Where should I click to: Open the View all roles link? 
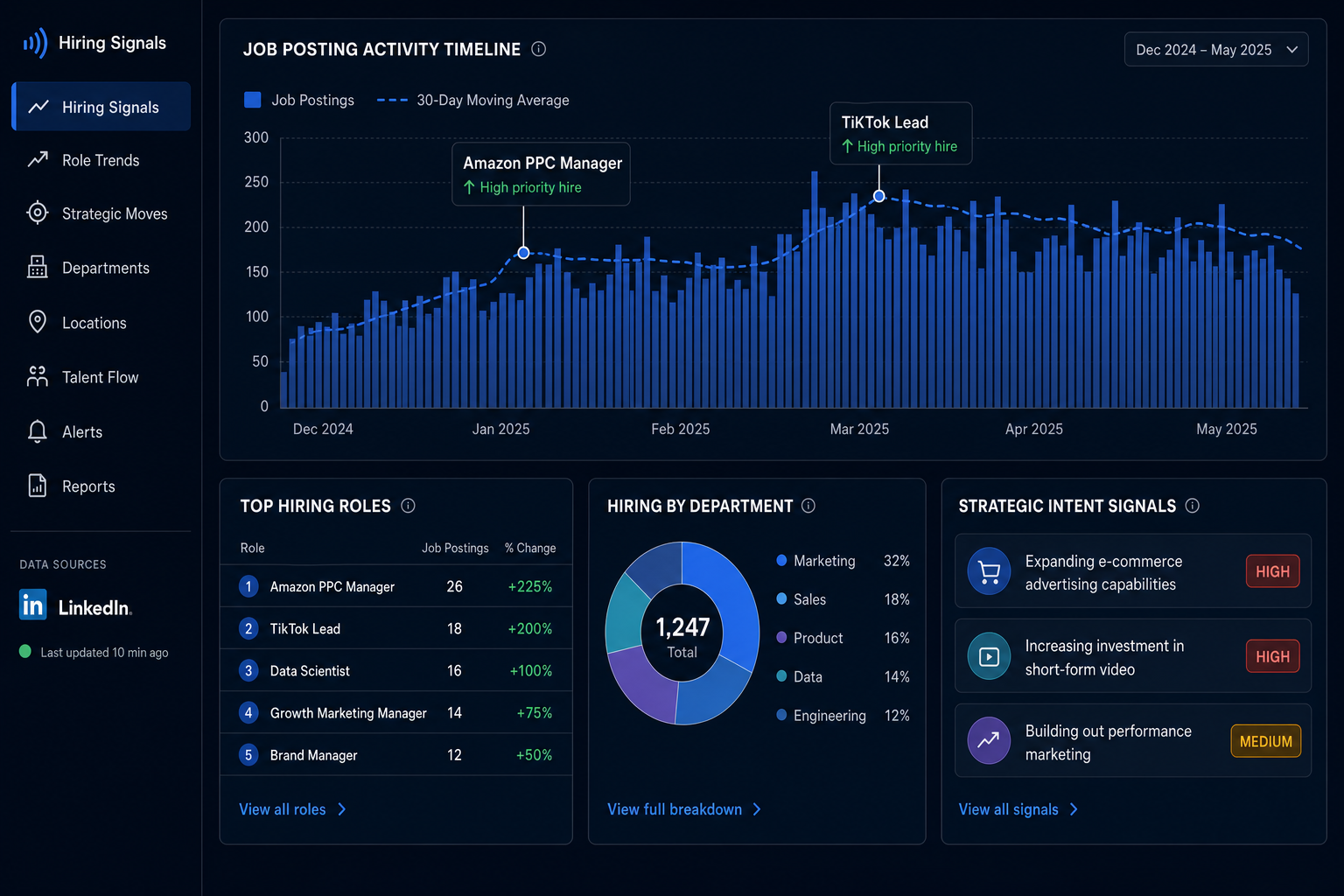pos(293,809)
